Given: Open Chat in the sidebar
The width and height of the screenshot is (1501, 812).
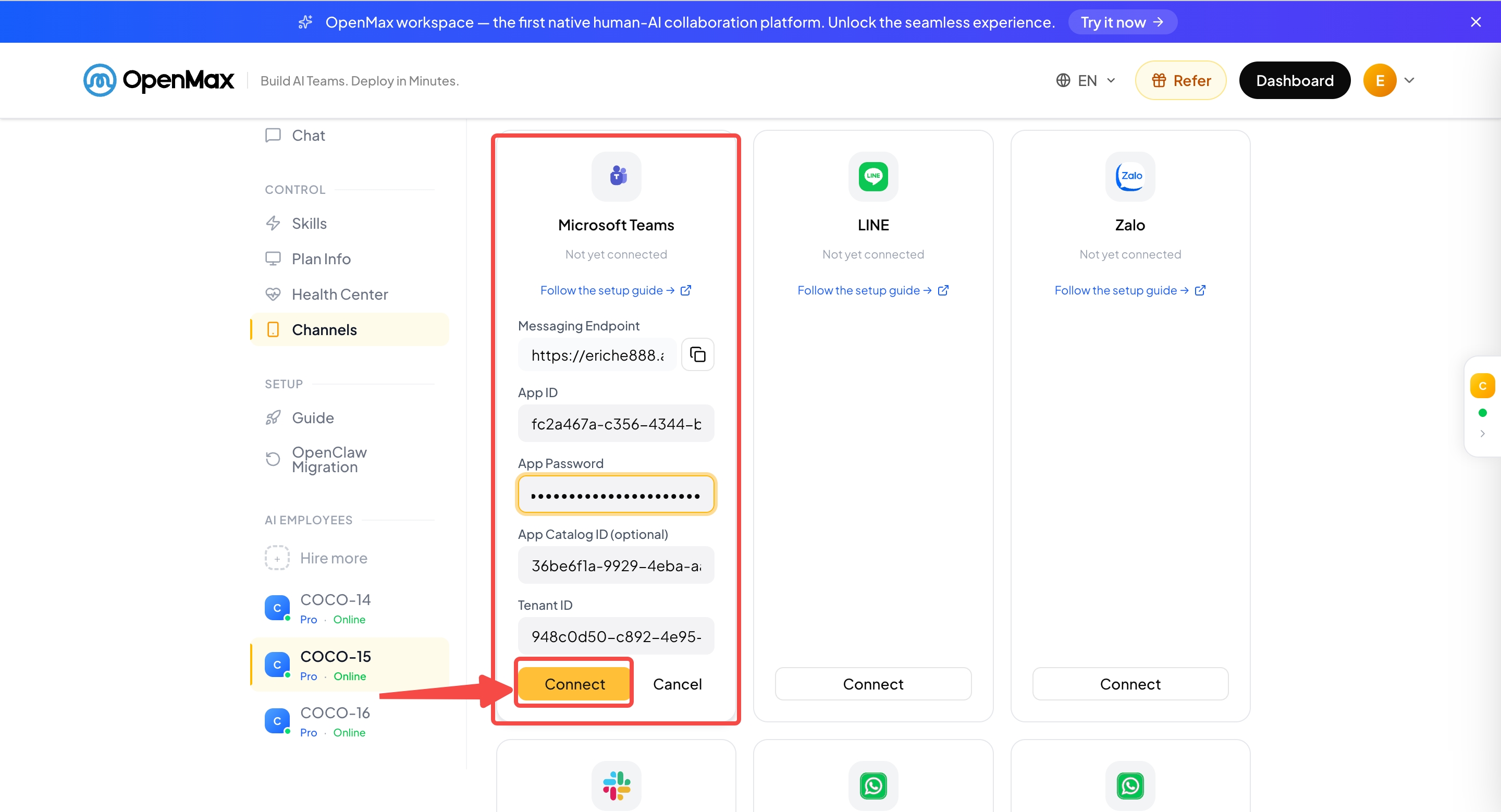Looking at the screenshot, I should 350,135.
